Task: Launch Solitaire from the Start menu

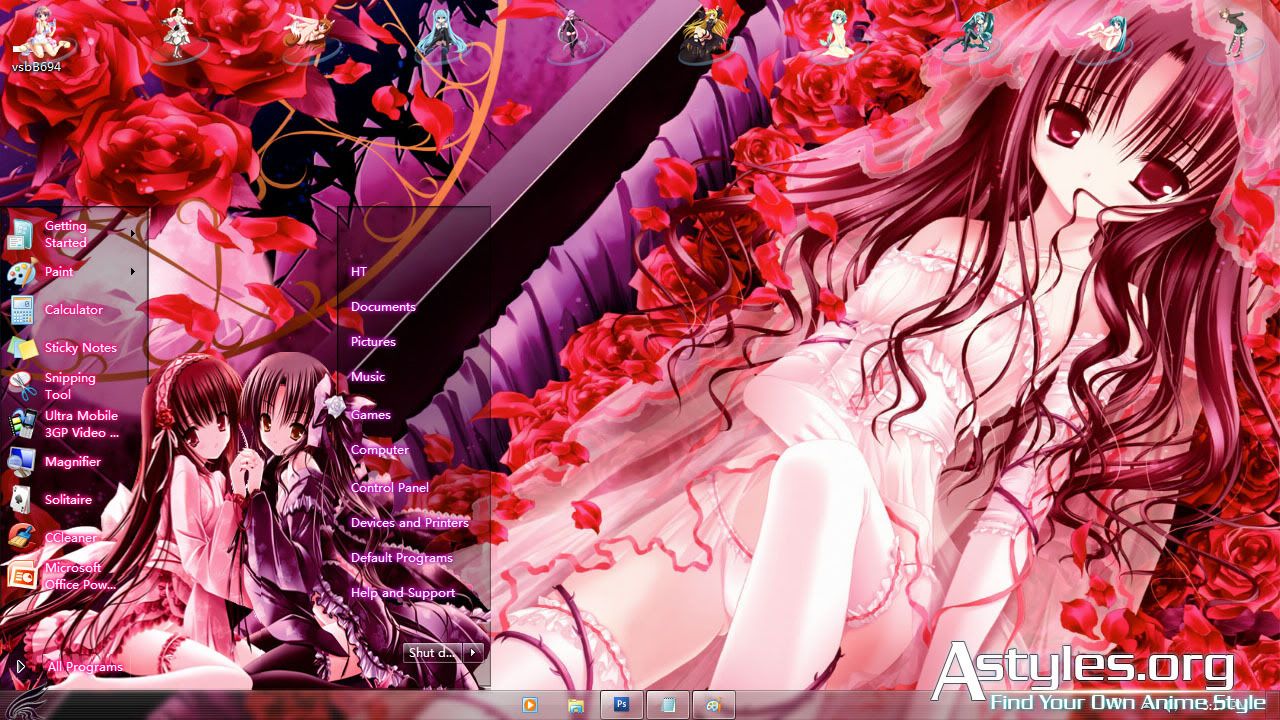Action: [67, 500]
